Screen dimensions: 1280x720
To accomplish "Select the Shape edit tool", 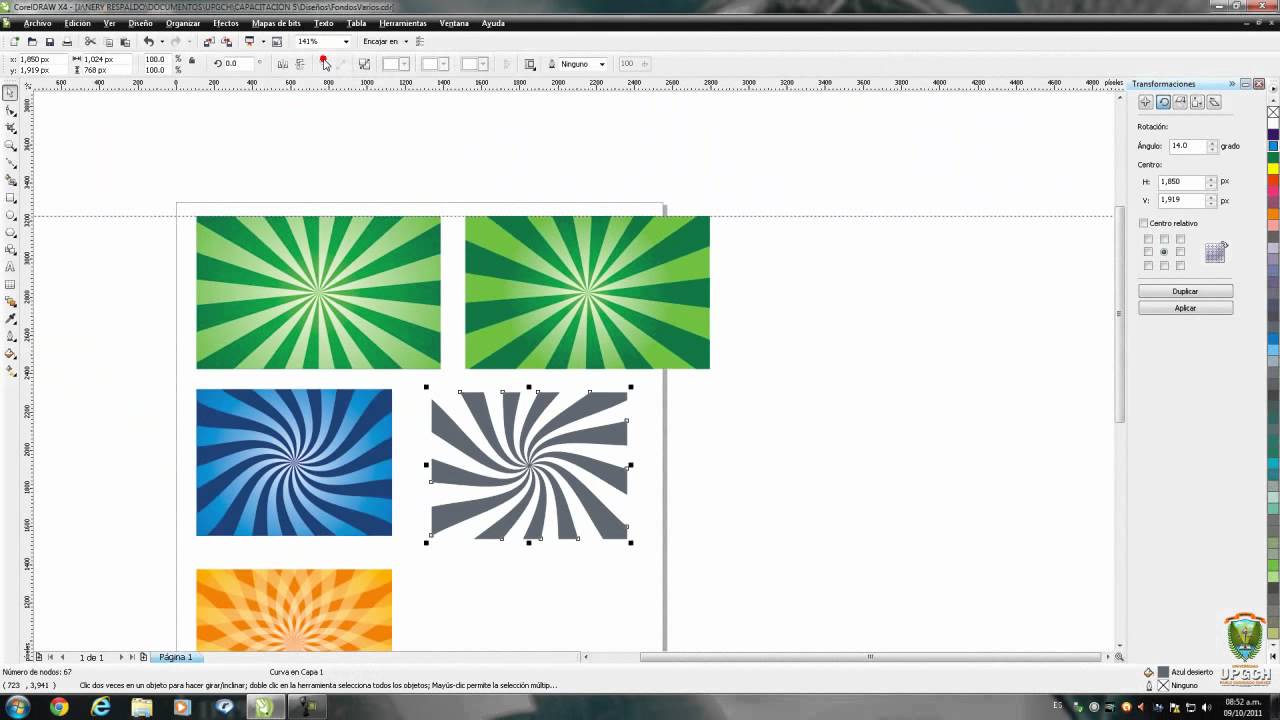I will [x=11, y=111].
